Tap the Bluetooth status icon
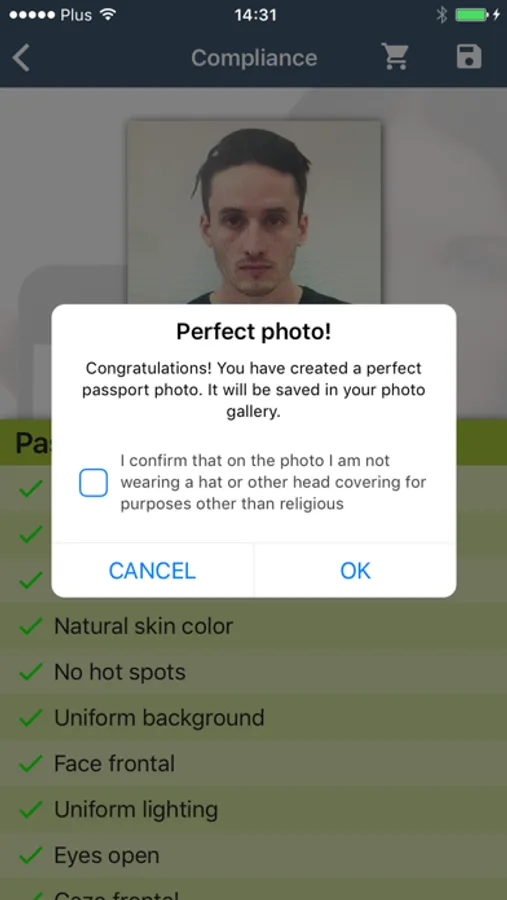This screenshot has width=507, height=900. [441, 15]
